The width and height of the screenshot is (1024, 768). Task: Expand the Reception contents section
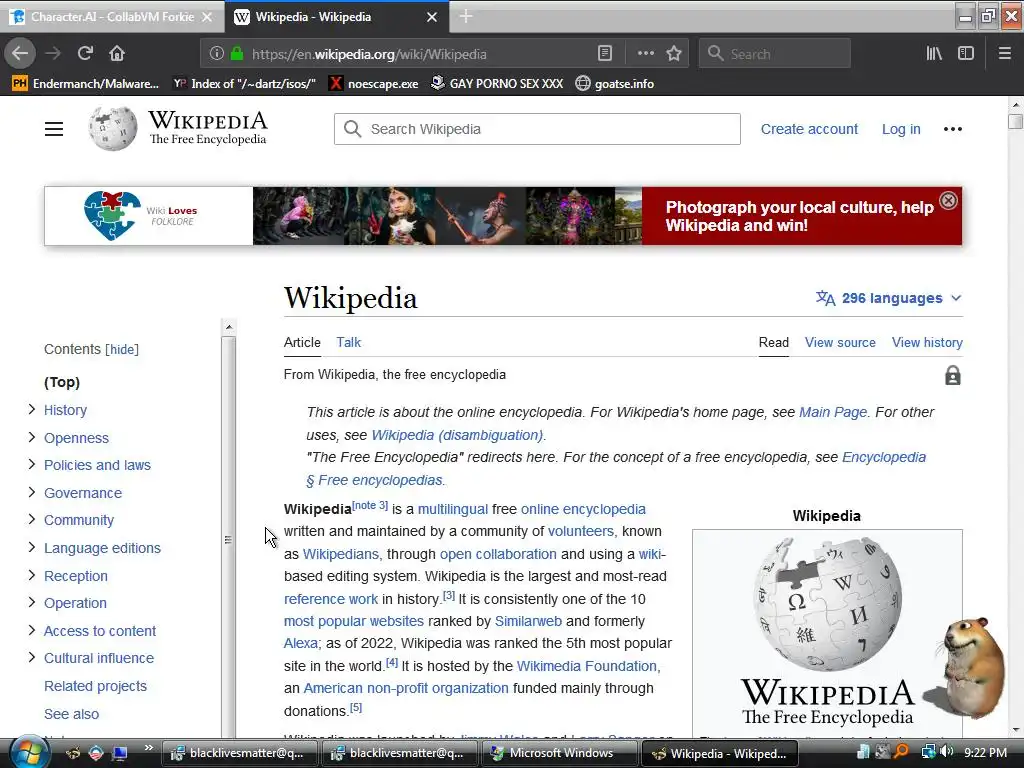click(31, 575)
